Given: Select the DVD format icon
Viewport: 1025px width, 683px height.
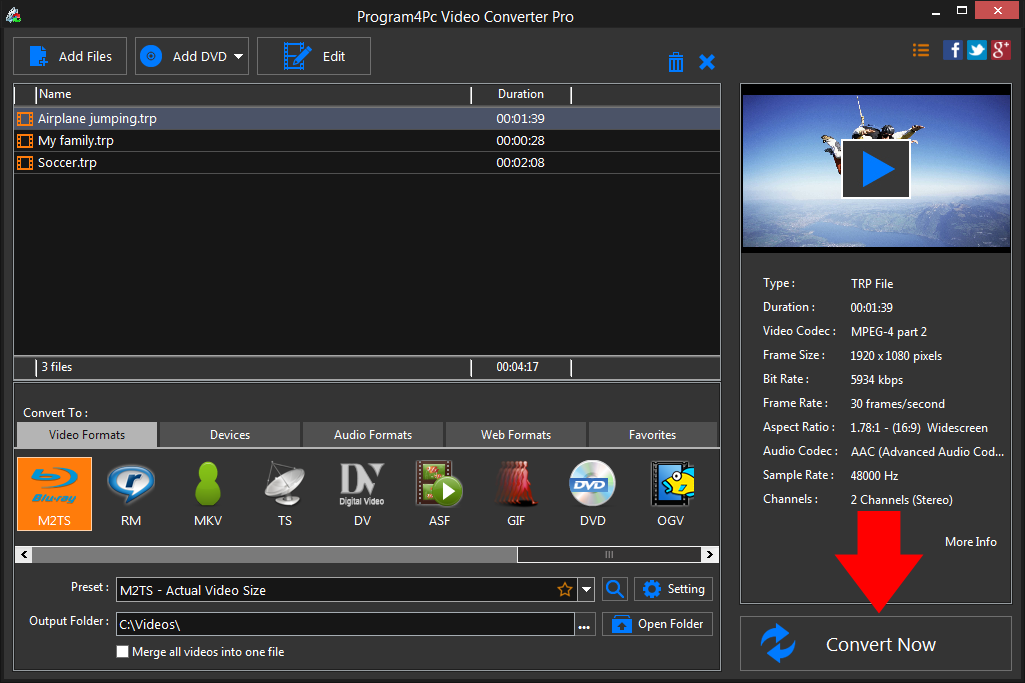Looking at the screenshot, I should 593,493.
